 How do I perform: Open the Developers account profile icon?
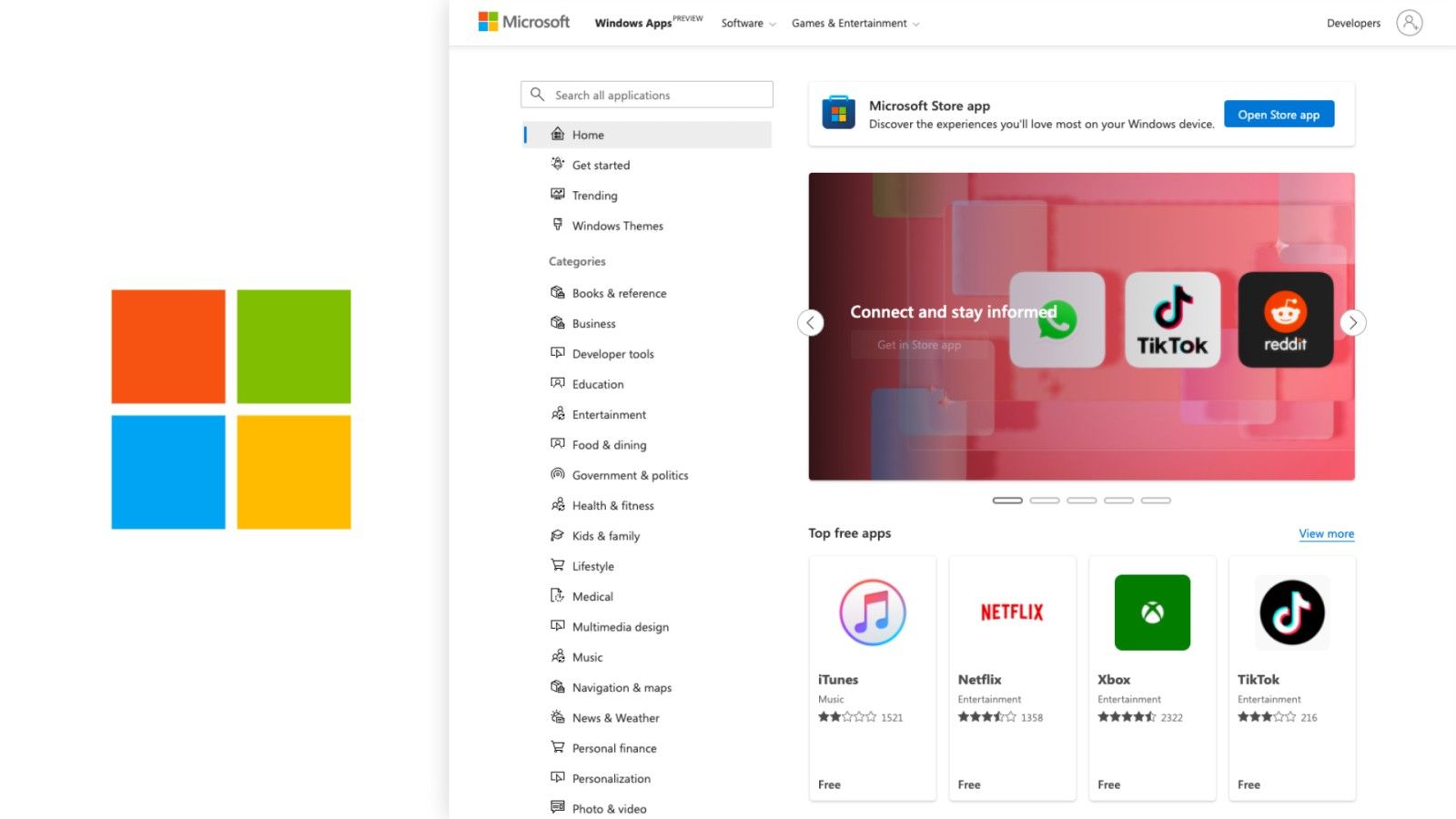coord(1410,23)
